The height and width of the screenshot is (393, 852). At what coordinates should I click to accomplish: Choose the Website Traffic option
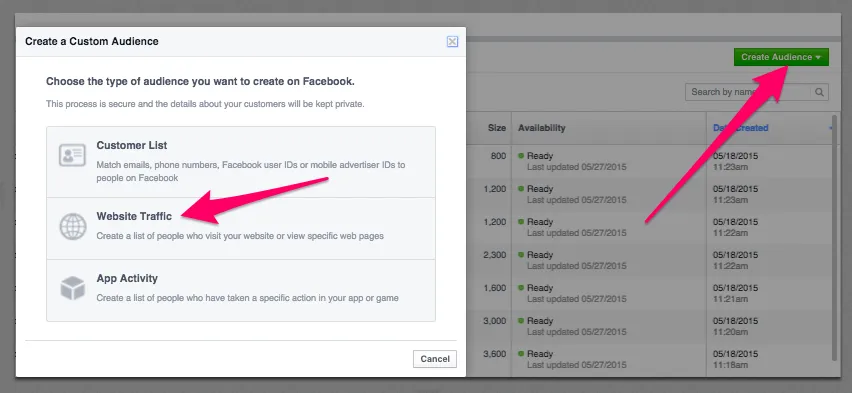tap(241, 228)
